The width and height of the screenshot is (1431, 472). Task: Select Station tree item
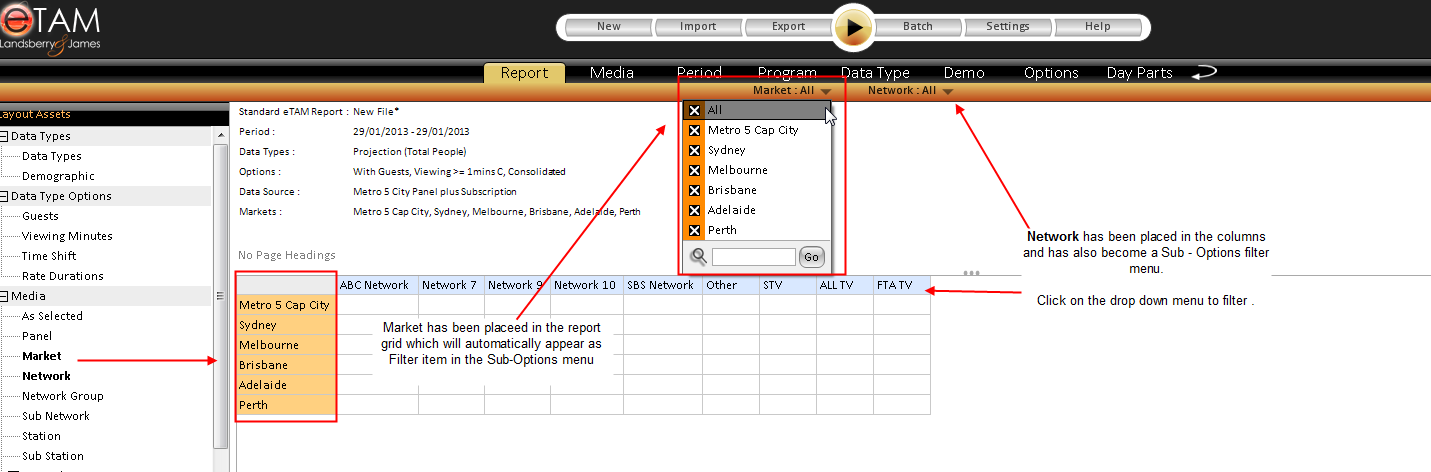point(41,436)
